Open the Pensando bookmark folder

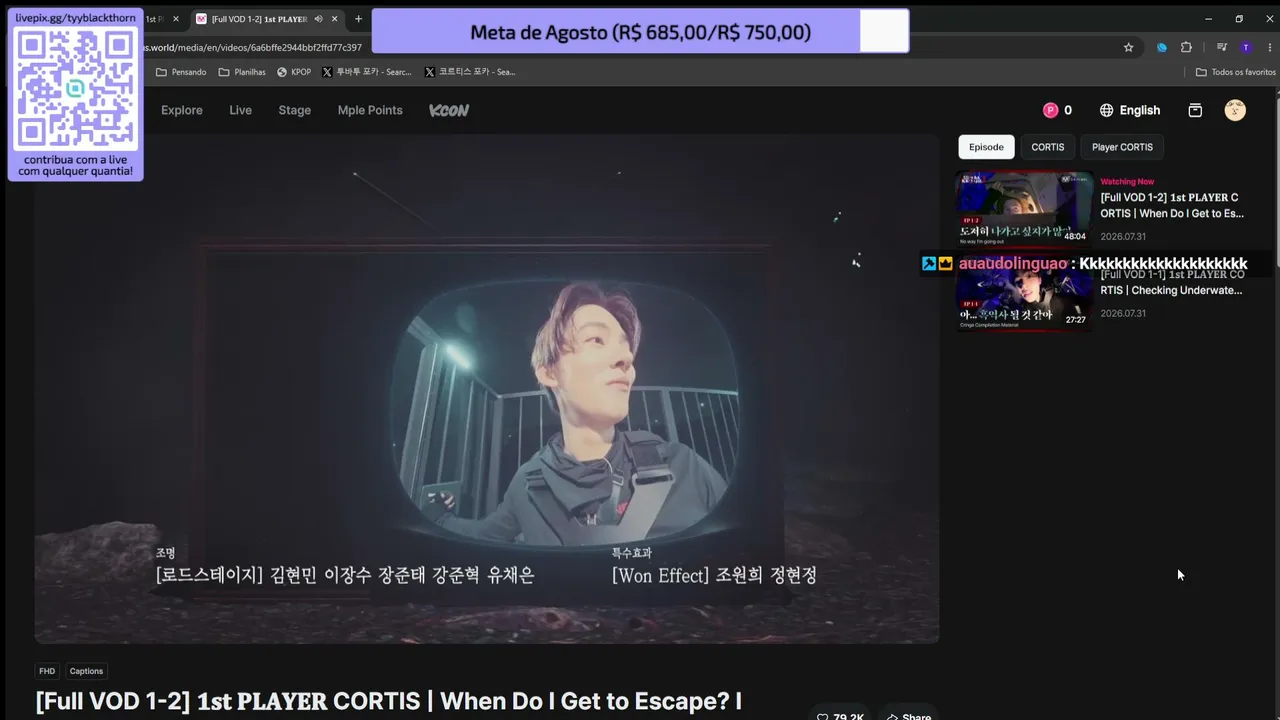181,72
